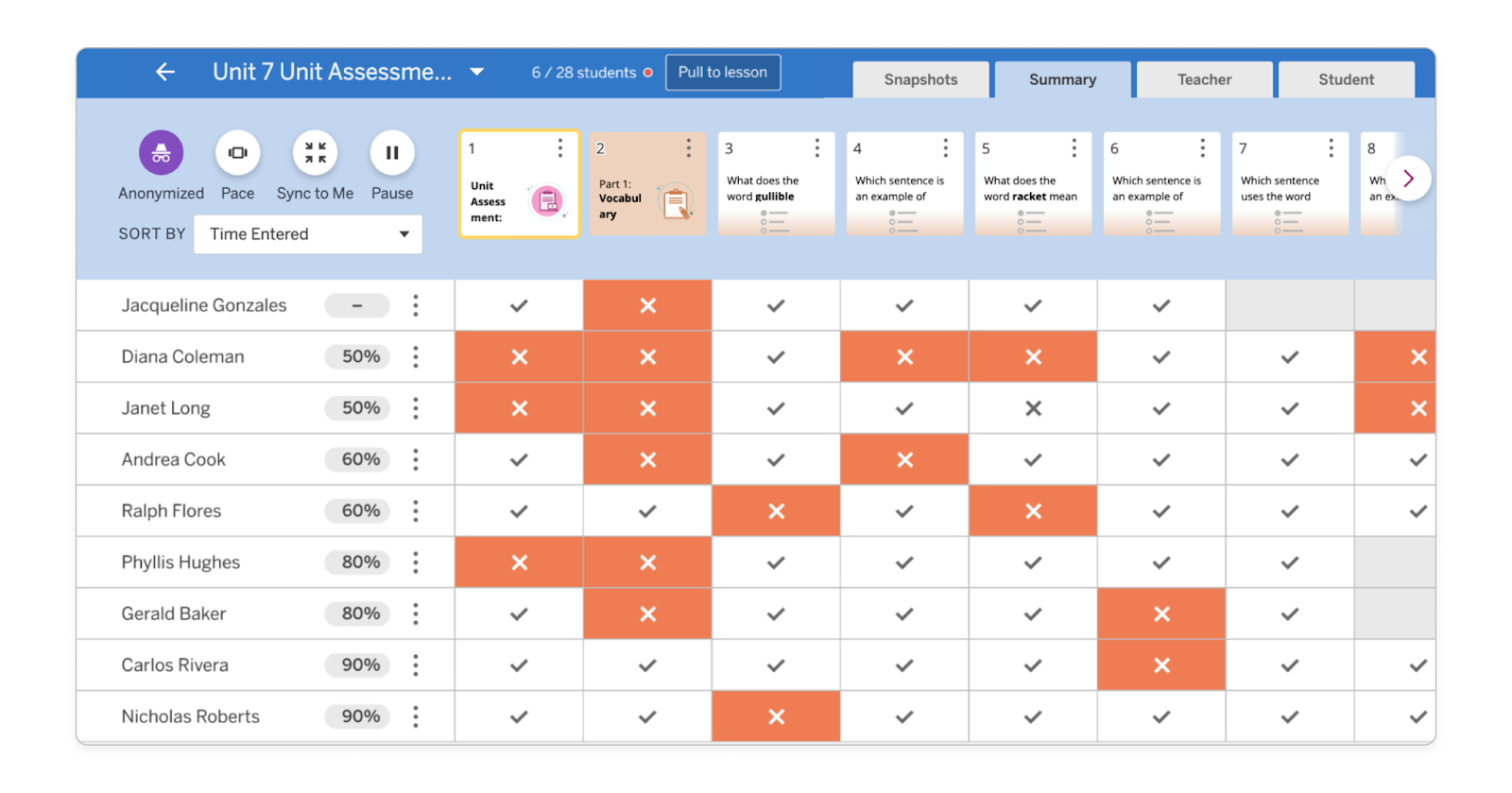The height and width of the screenshot is (793, 1512).
Task: Open the three-dot menu for Diana Coleman
Action: [416, 357]
